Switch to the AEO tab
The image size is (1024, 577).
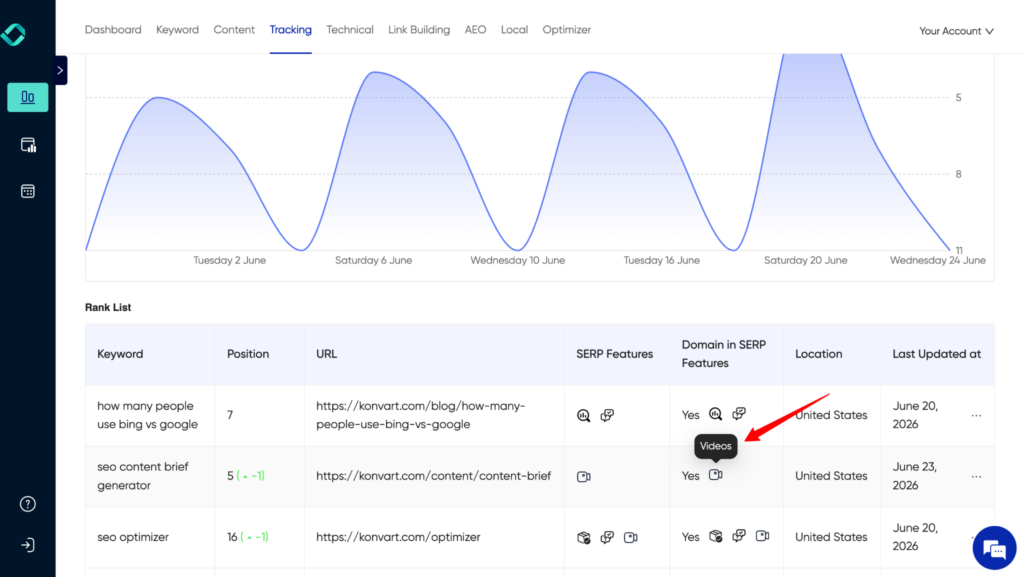coord(475,29)
